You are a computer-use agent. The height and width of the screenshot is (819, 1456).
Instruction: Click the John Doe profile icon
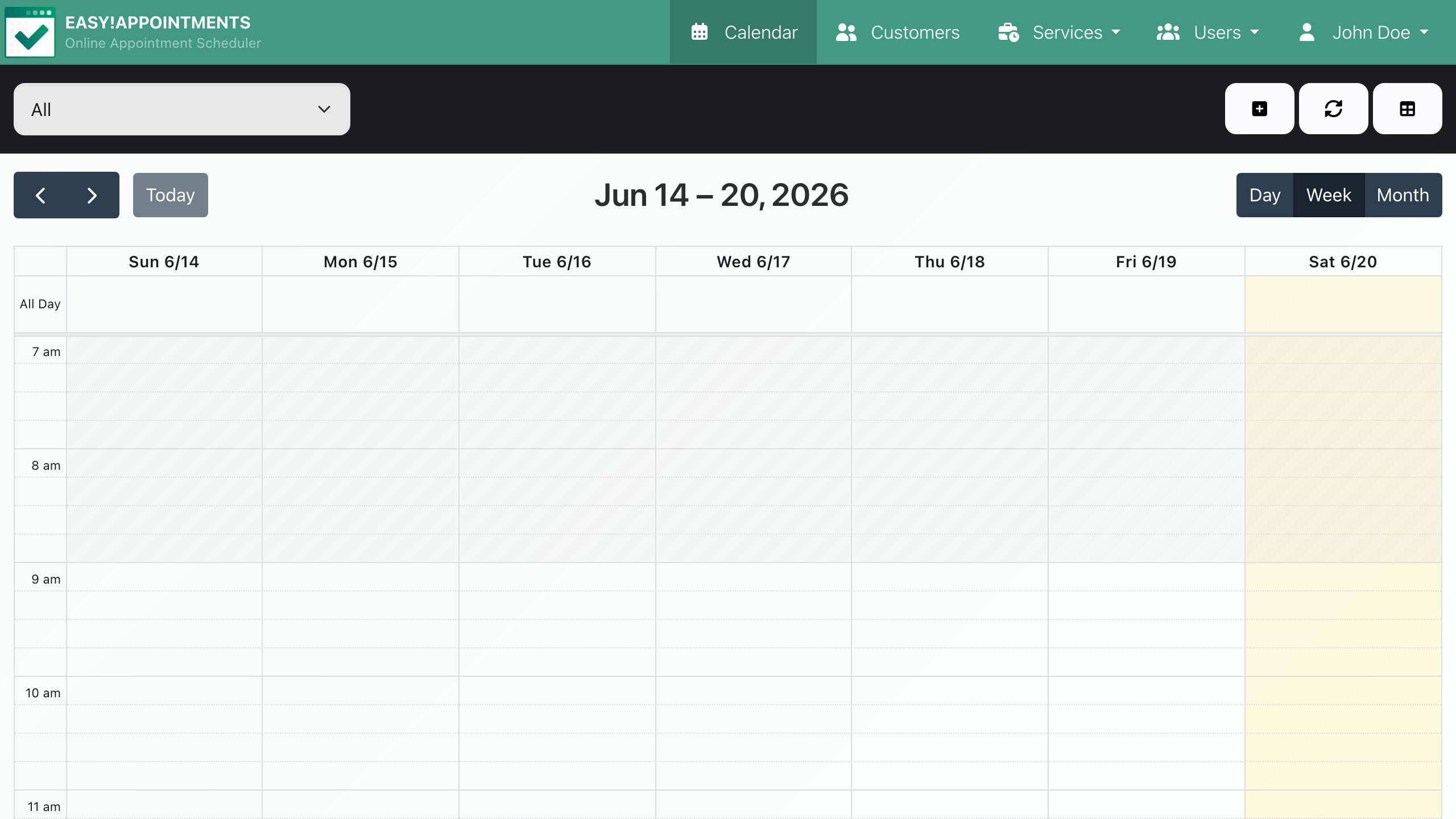tap(1307, 32)
